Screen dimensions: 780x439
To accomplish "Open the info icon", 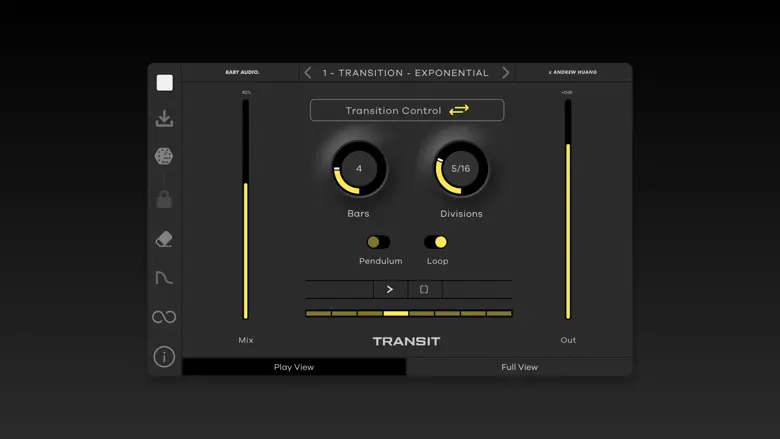I will click(x=164, y=356).
